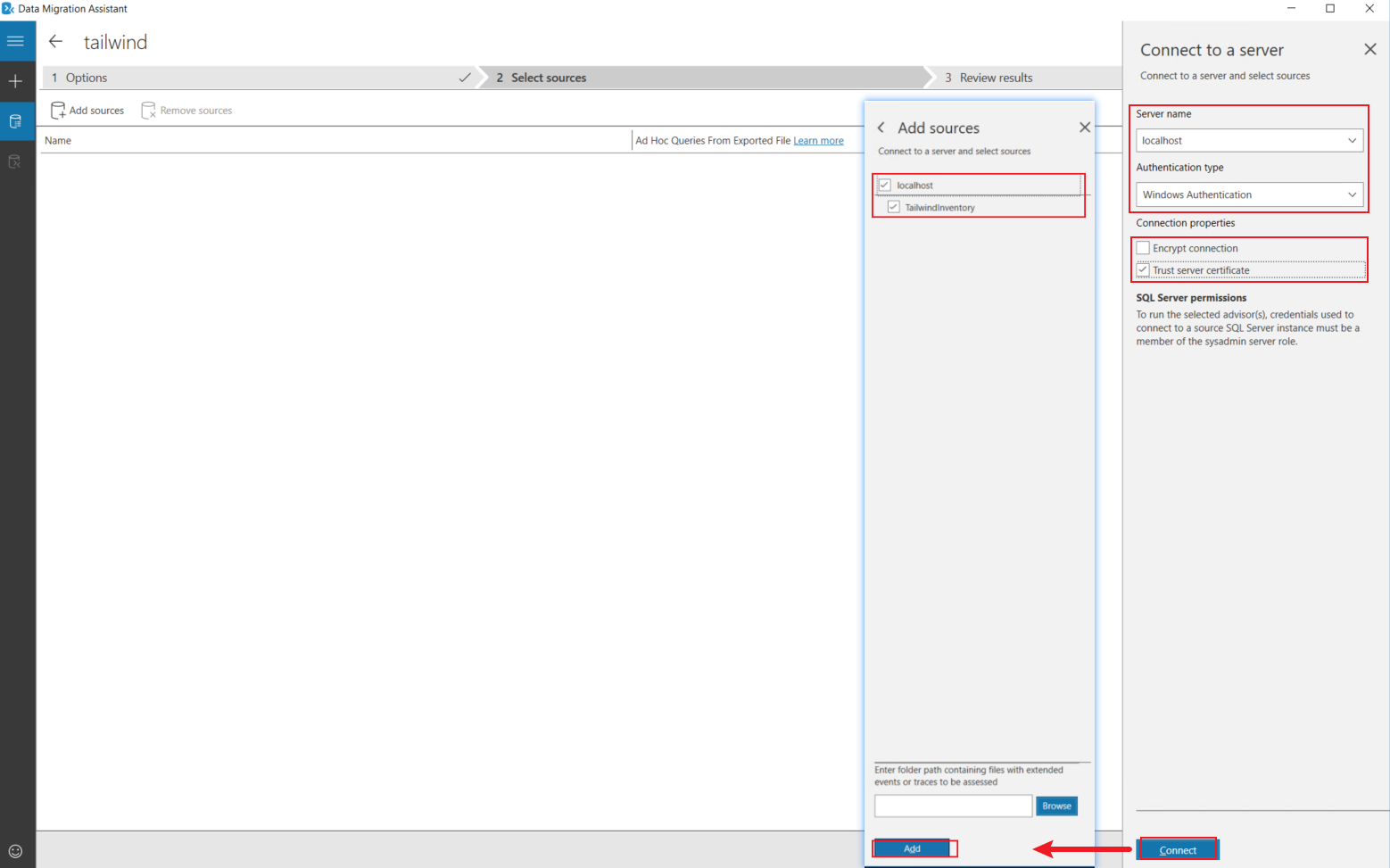Open the Assessments database icon in sidebar
1390x868 pixels.
(x=15, y=121)
